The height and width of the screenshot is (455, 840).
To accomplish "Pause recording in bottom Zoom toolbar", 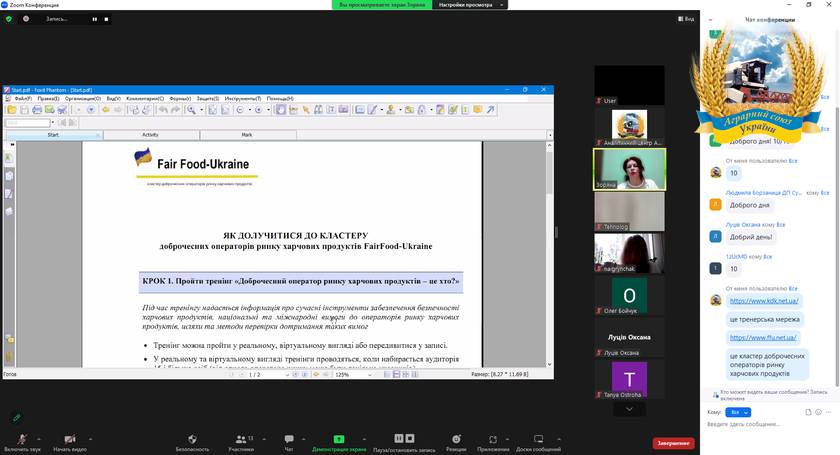I will pos(399,438).
